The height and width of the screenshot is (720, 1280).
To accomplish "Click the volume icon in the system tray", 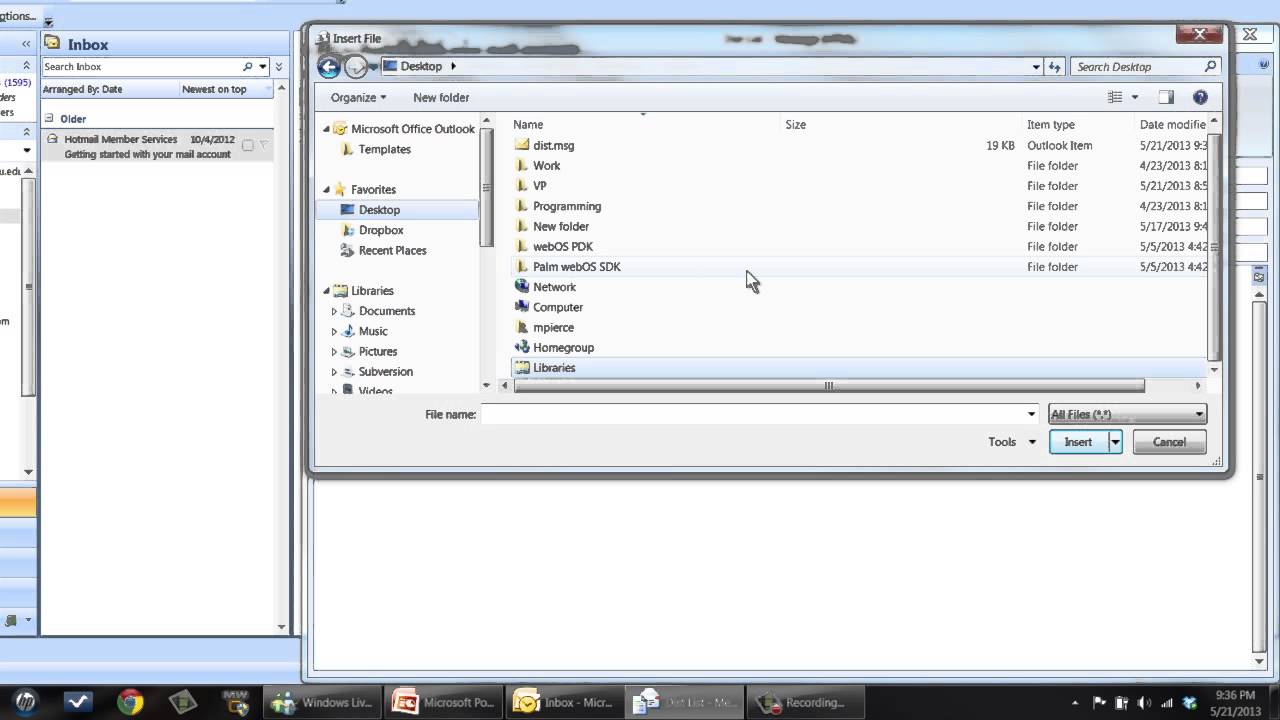I will 1143,703.
